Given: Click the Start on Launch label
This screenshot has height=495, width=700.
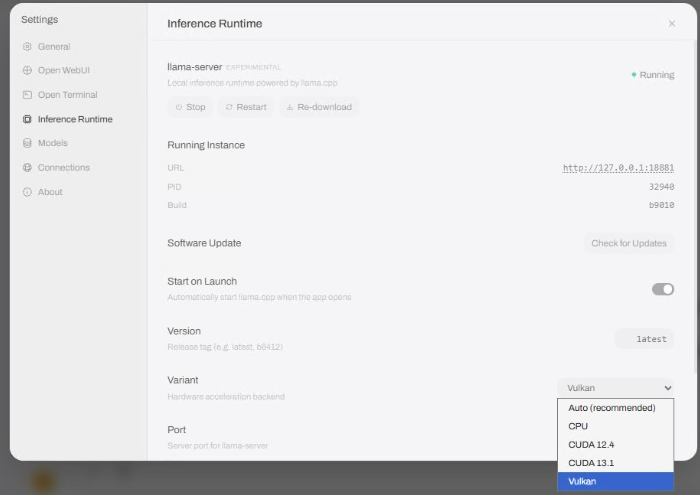Looking at the screenshot, I should click(202, 282).
